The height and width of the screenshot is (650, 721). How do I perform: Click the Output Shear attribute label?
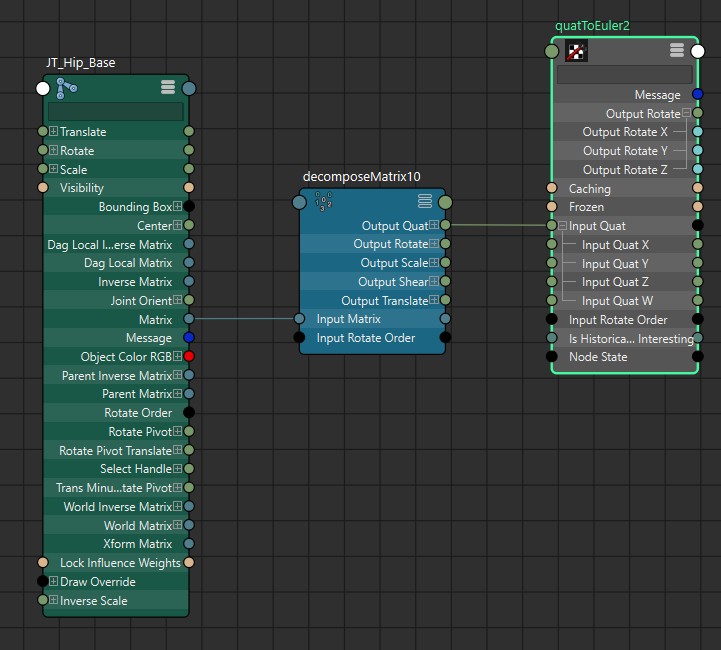coord(393,282)
